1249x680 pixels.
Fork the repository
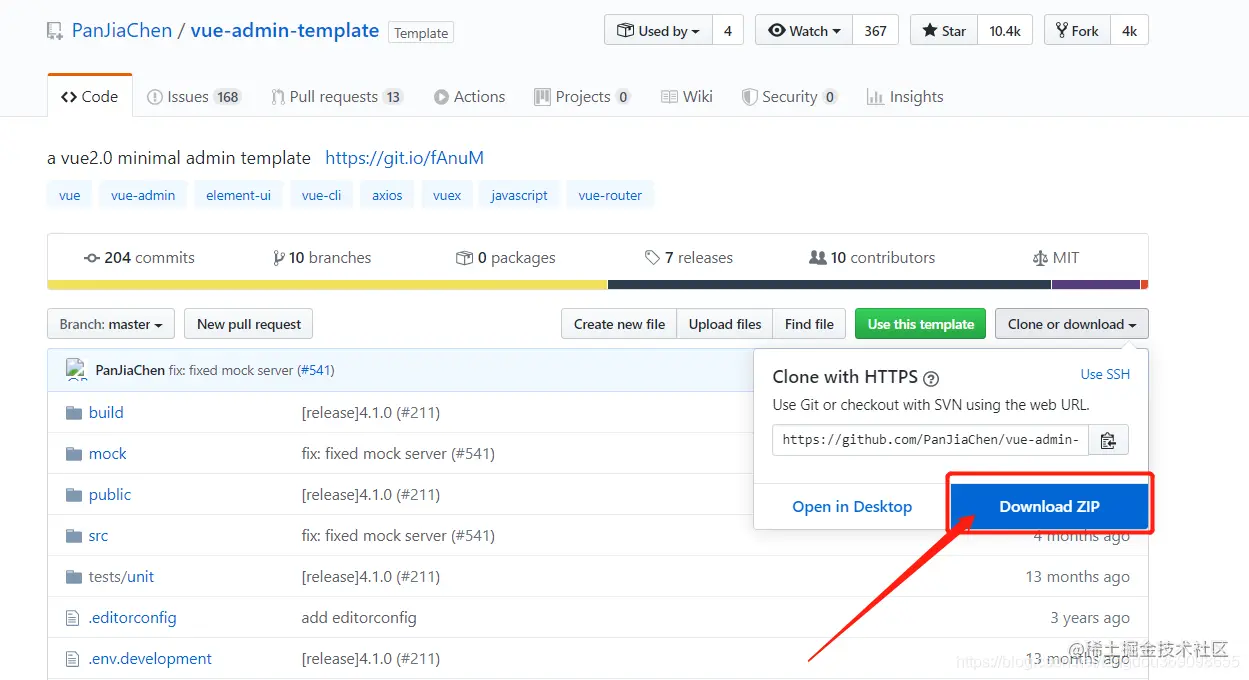point(1077,30)
